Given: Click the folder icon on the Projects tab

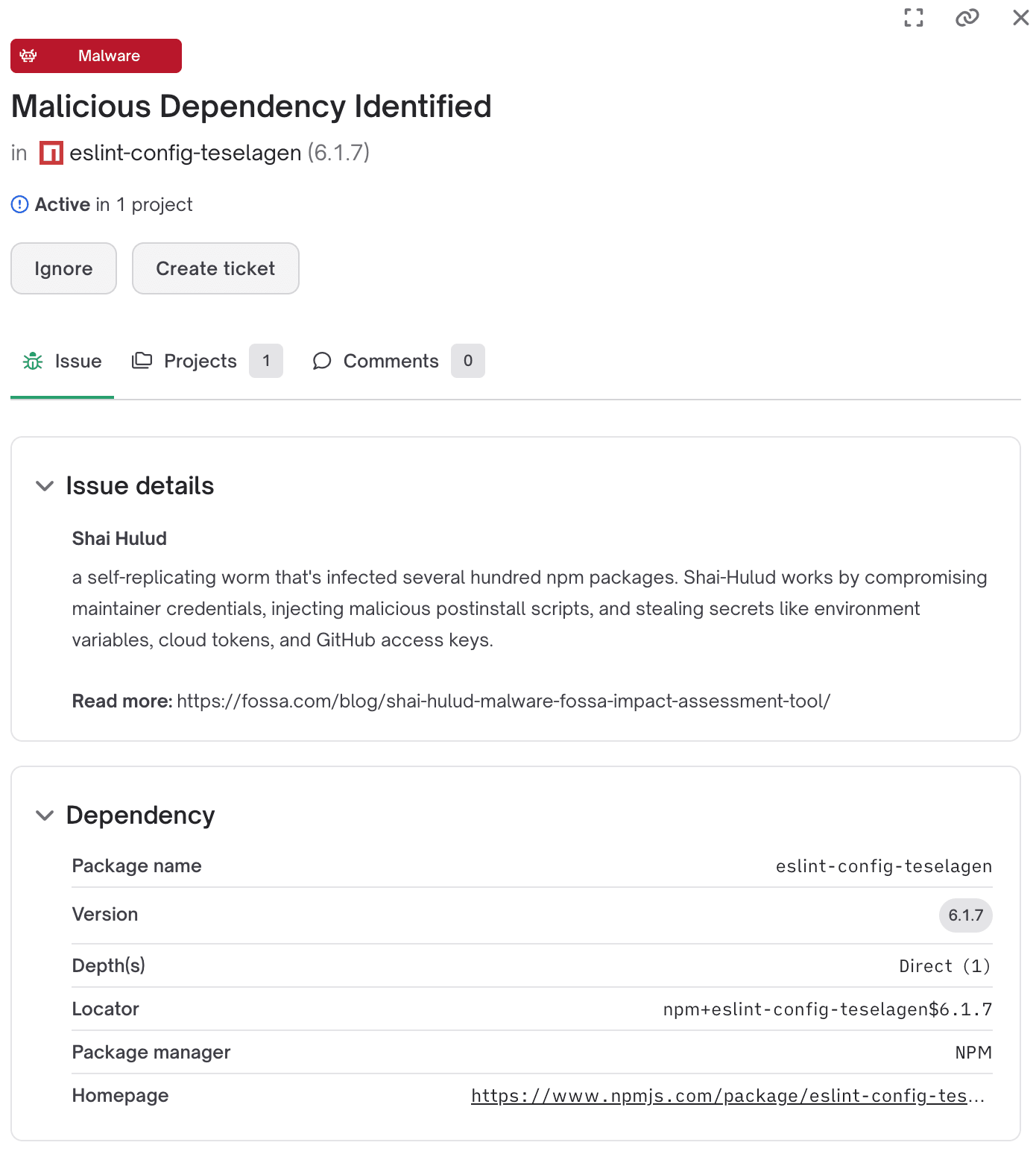Looking at the screenshot, I should [x=142, y=360].
